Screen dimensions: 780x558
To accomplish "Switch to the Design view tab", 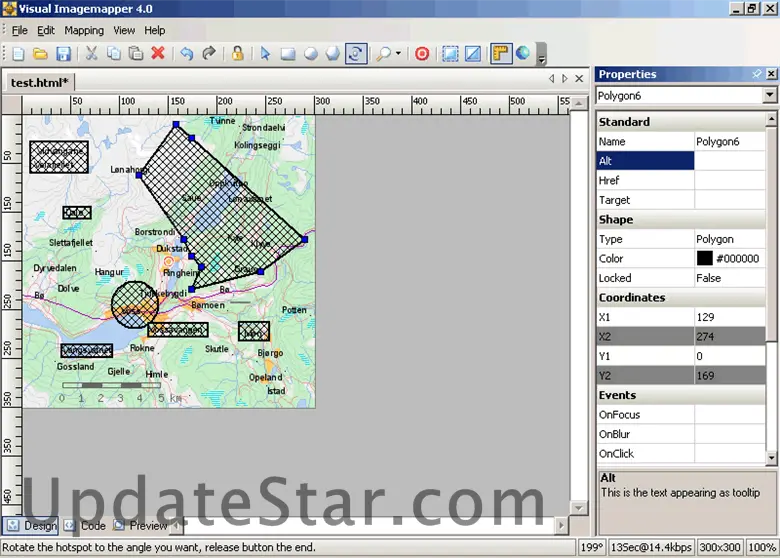I will point(31,526).
